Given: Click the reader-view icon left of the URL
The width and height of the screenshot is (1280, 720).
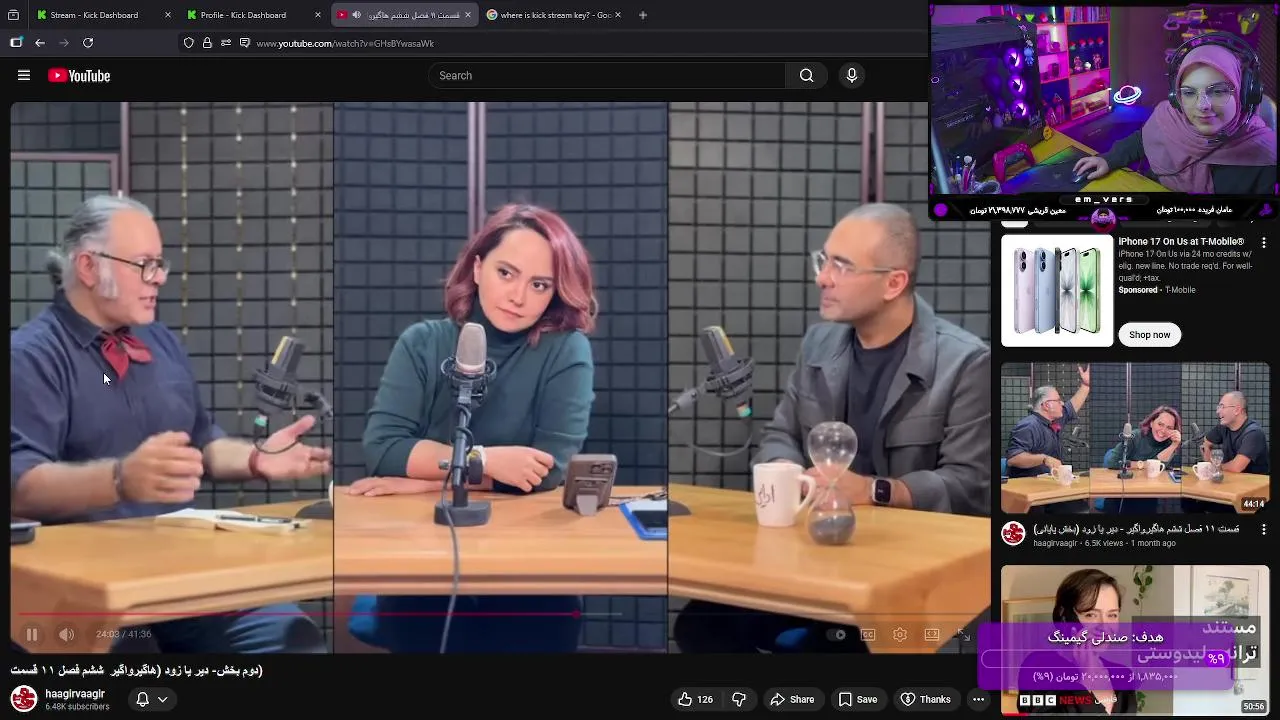Looking at the screenshot, I should (245, 43).
